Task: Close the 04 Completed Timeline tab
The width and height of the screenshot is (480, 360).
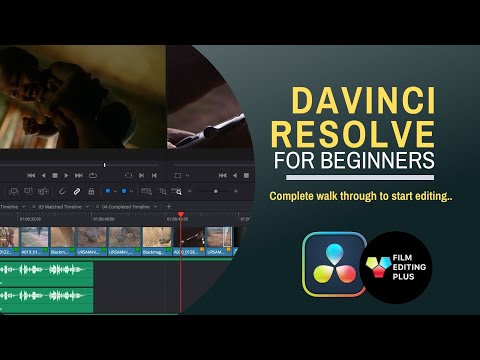Action: [x=97, y=207]
